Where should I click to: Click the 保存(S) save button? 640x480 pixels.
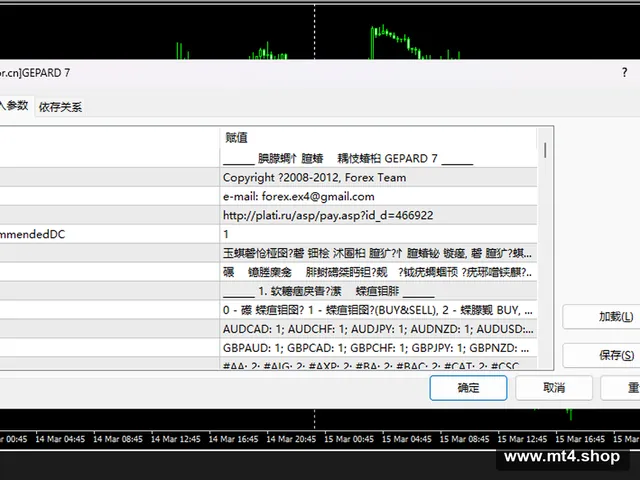tap(601, 355)
